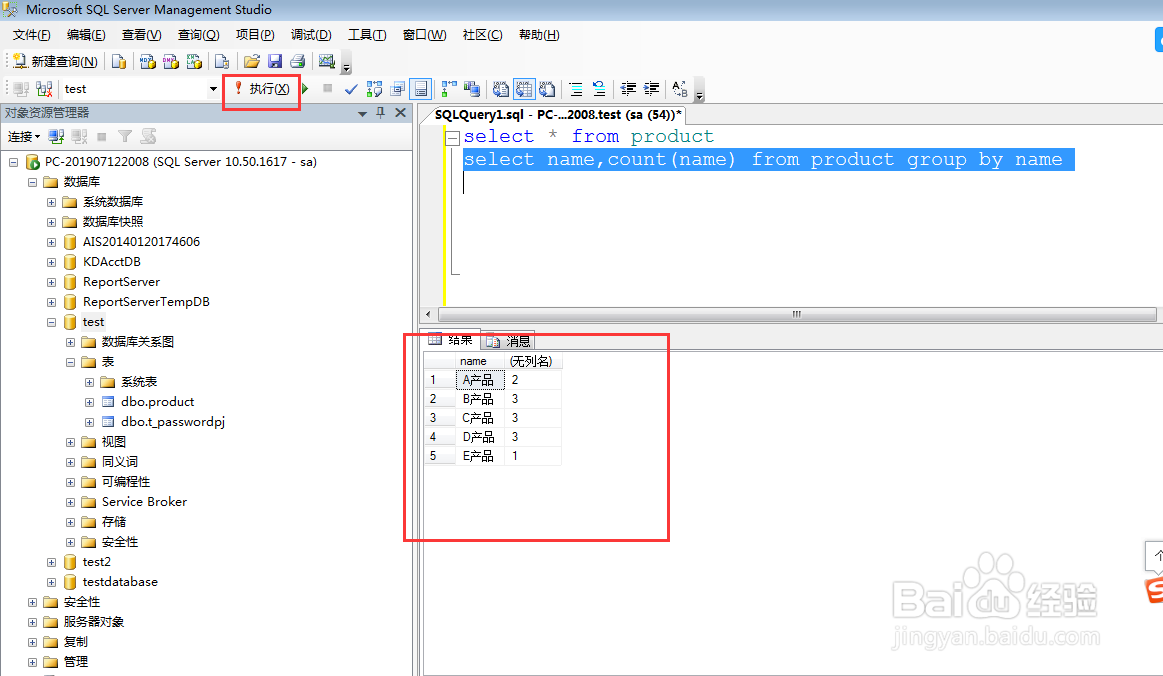Open the 文件(F) menu
The image size is (1163, 676).
coord(31,35)
